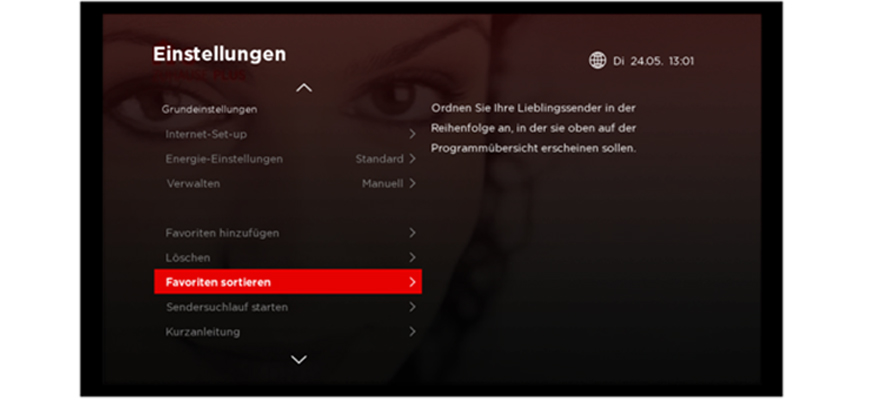Click the chevron next to Internet-Set-up
Screen dimensions: 879x400
412,134
